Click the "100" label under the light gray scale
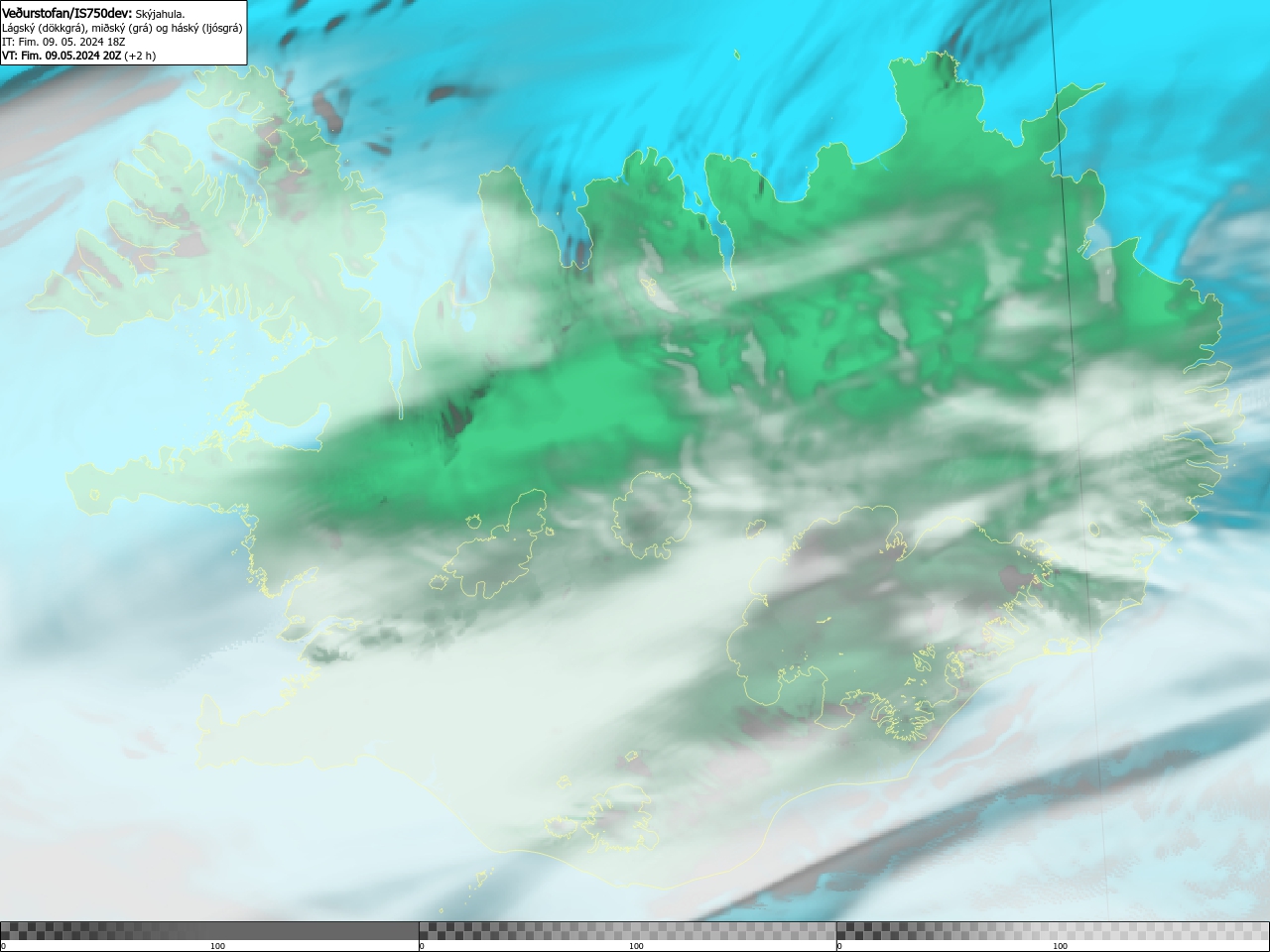This screenshot has width=1270, height=952. click(x=1060, y=946)
